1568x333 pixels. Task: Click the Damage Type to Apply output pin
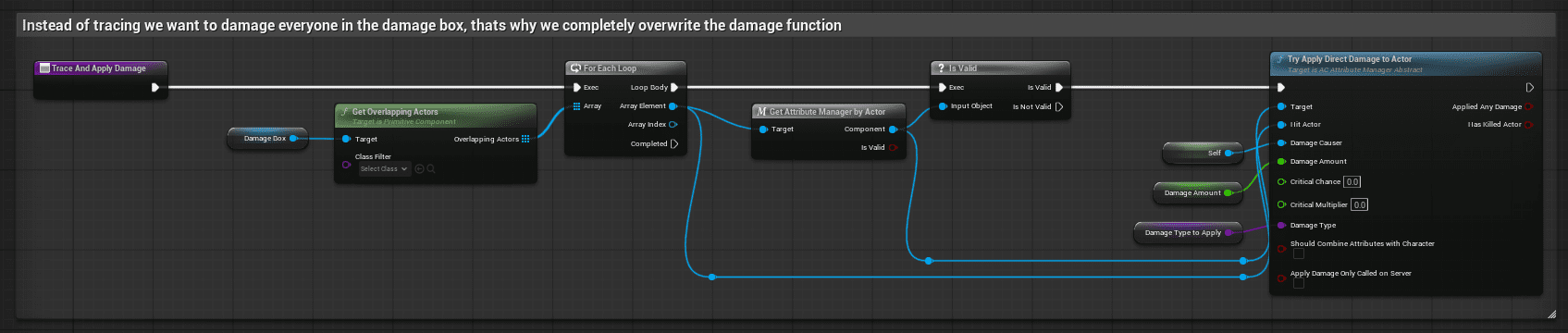coord(1228,232)
